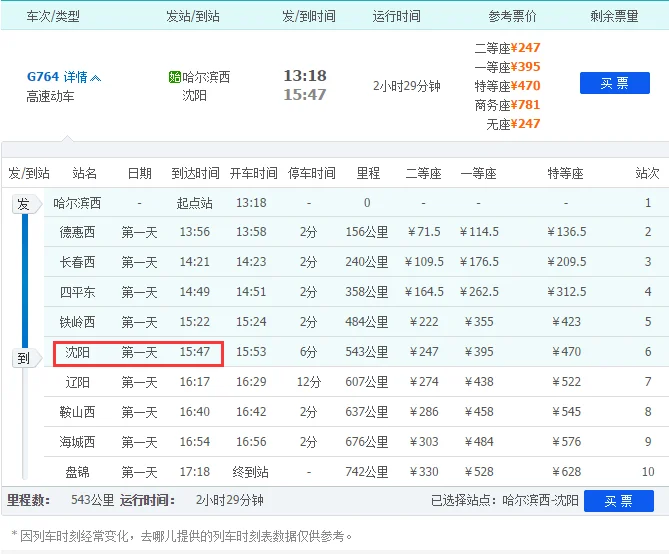Click the 运行时间 column header

396,16
